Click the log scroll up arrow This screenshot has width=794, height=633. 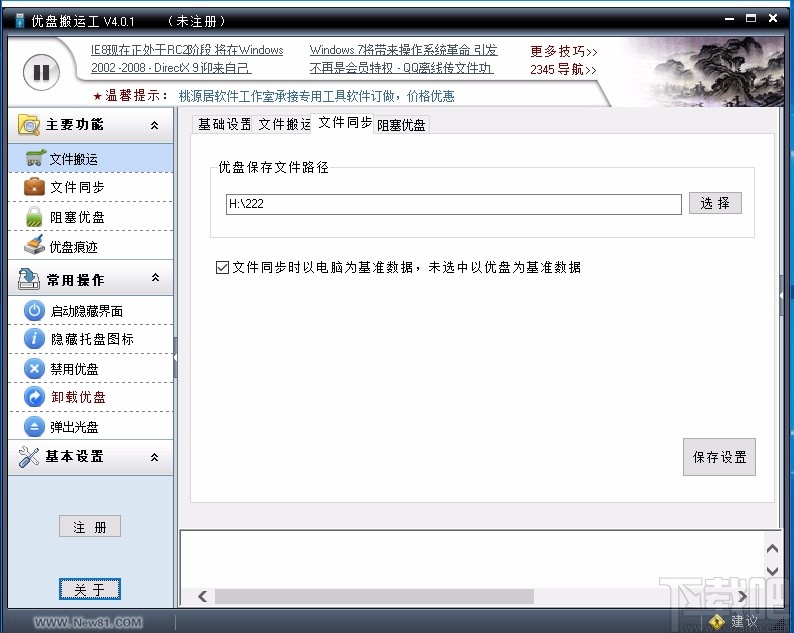772,548
